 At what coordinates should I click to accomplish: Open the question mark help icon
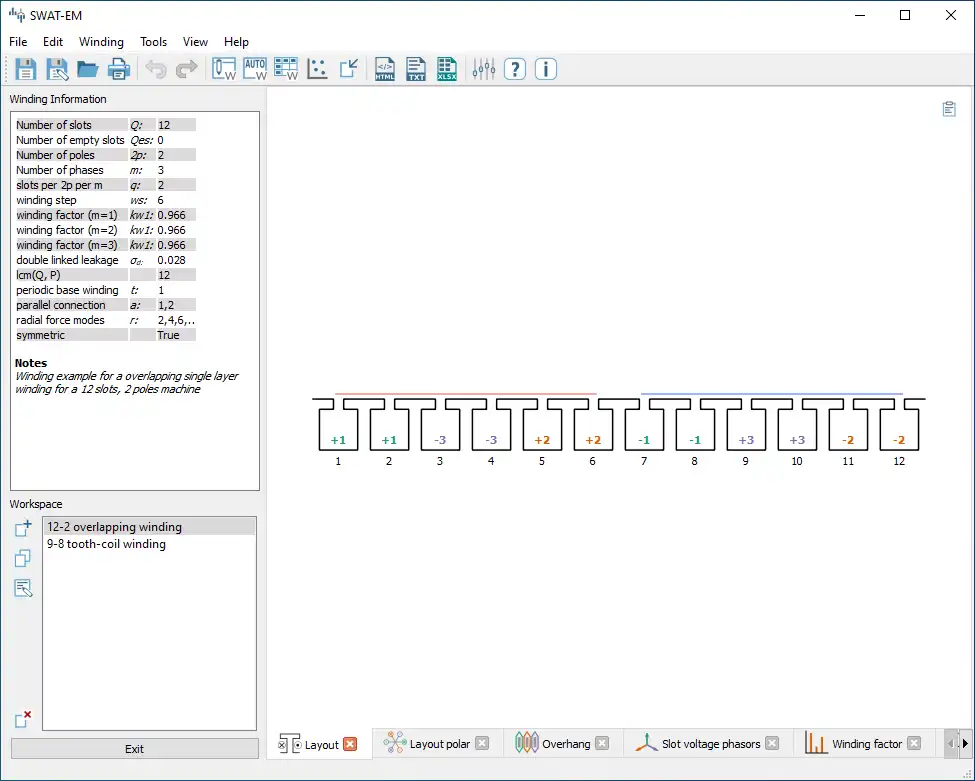click(514, 69)
